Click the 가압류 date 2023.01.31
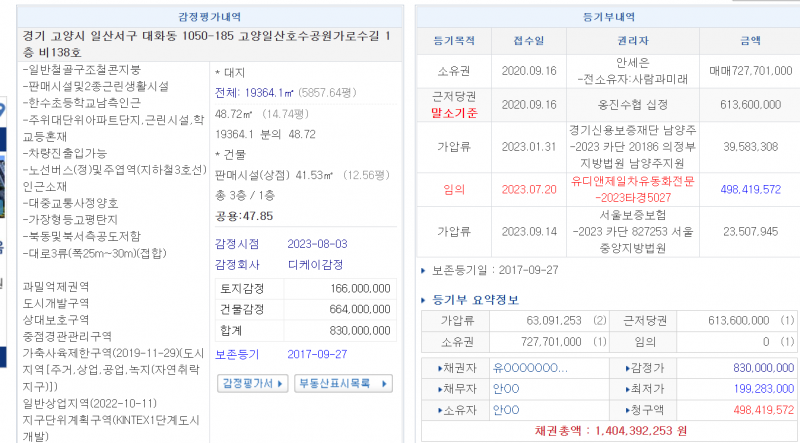The width and height of the screenshot is (800, 443). coord(529,147)
